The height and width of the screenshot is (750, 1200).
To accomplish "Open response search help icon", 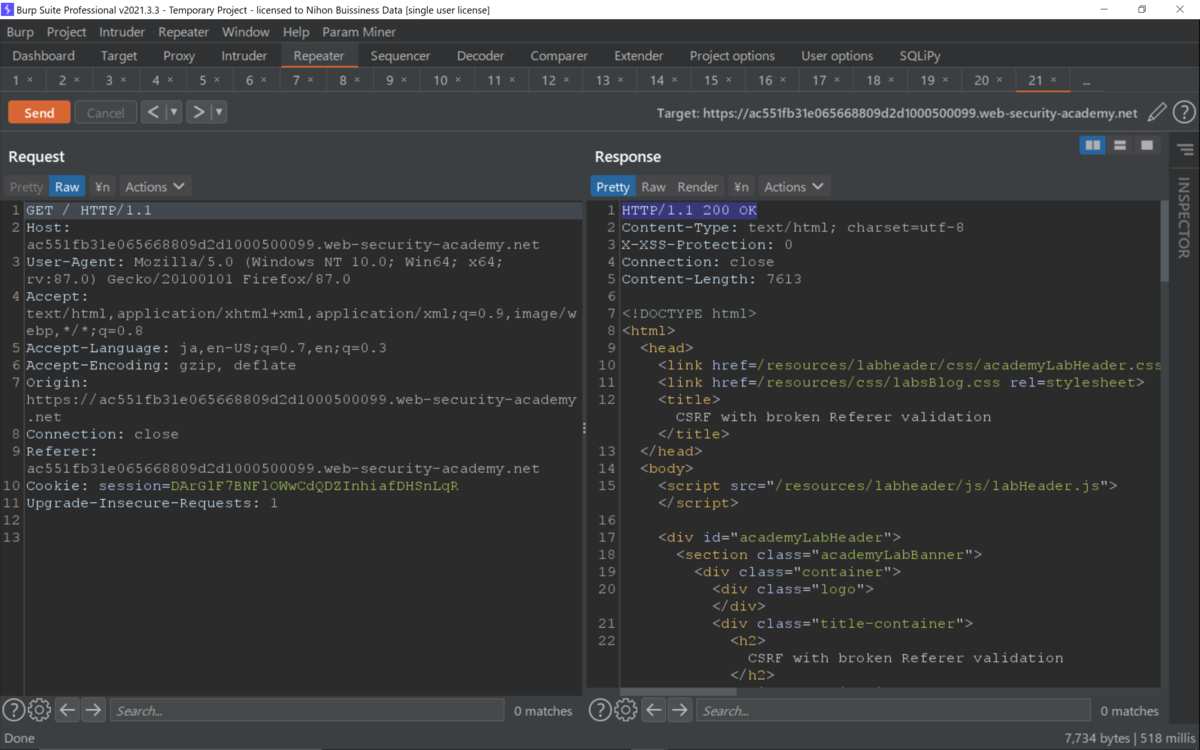I will pos(600,710).
